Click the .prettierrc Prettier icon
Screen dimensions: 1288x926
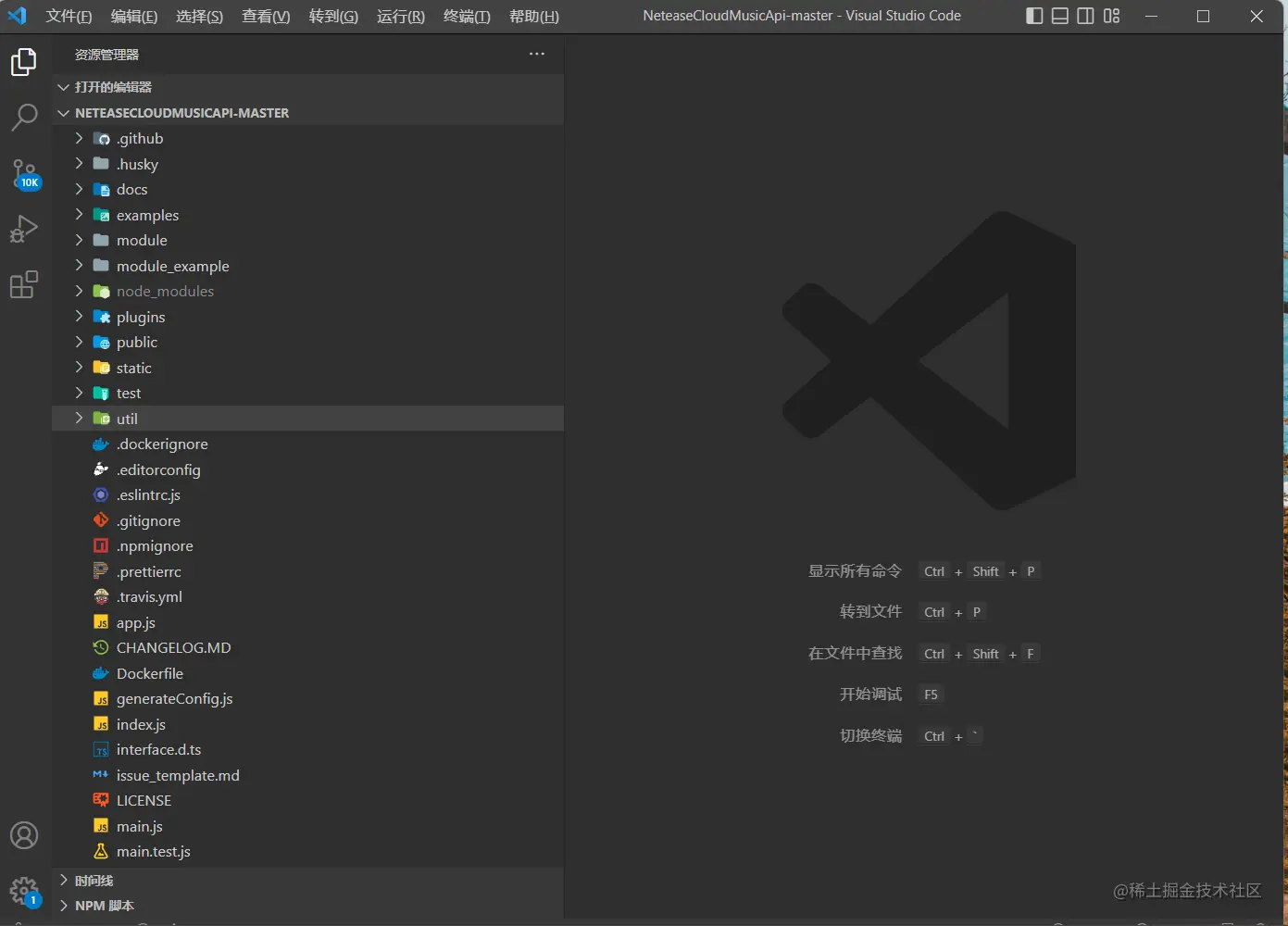[x=101, y=571]
